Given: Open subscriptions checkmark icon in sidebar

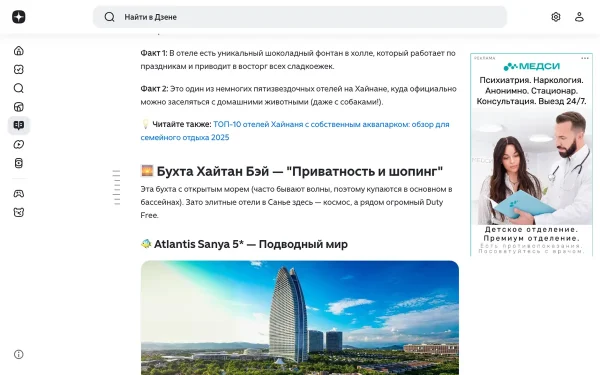Looking at the screenshot, I should pyautogui.click(x=18, y=69).
